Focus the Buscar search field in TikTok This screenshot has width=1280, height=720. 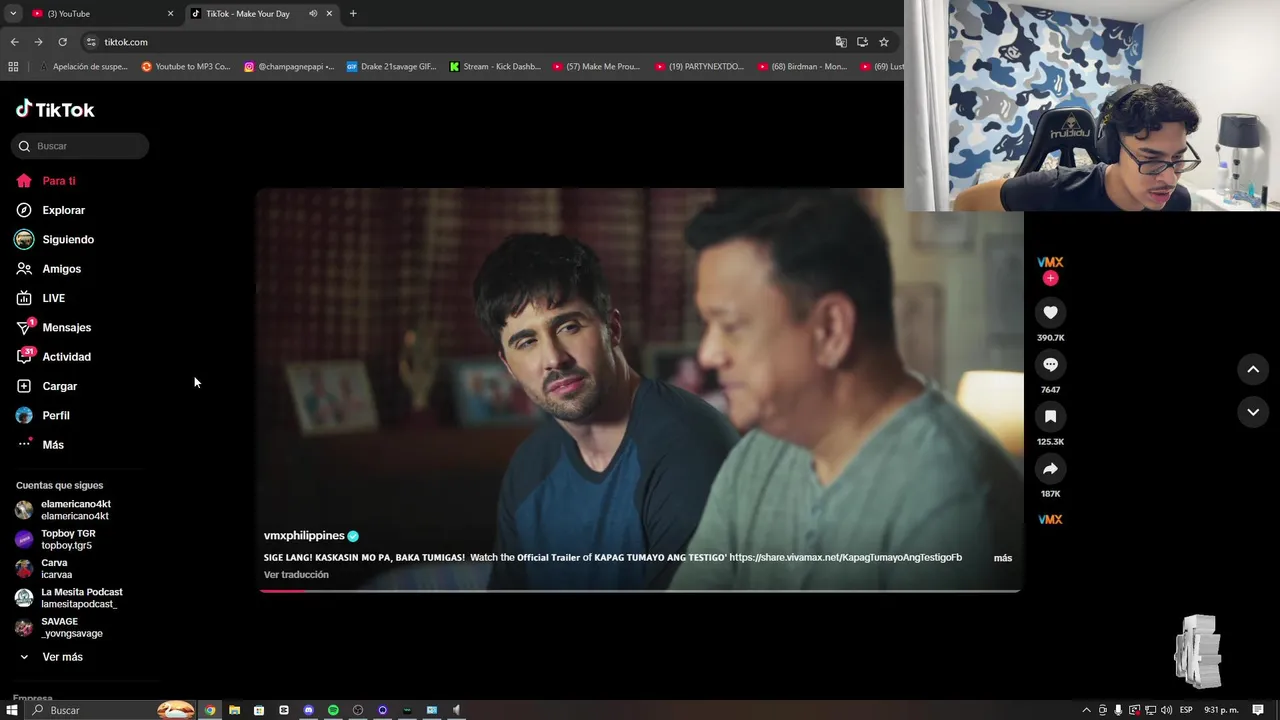pos(80,146)
